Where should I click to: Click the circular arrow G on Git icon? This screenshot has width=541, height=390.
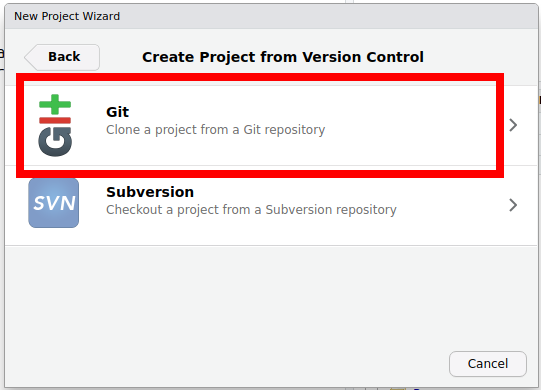(x=55, y=142)
